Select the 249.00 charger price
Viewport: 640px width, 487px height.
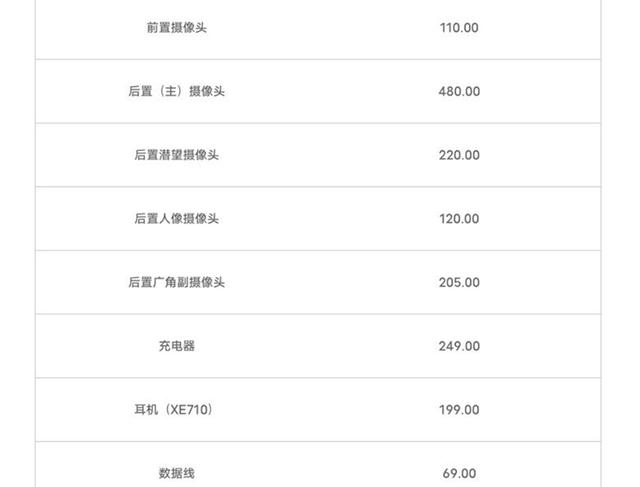[459, 346]
